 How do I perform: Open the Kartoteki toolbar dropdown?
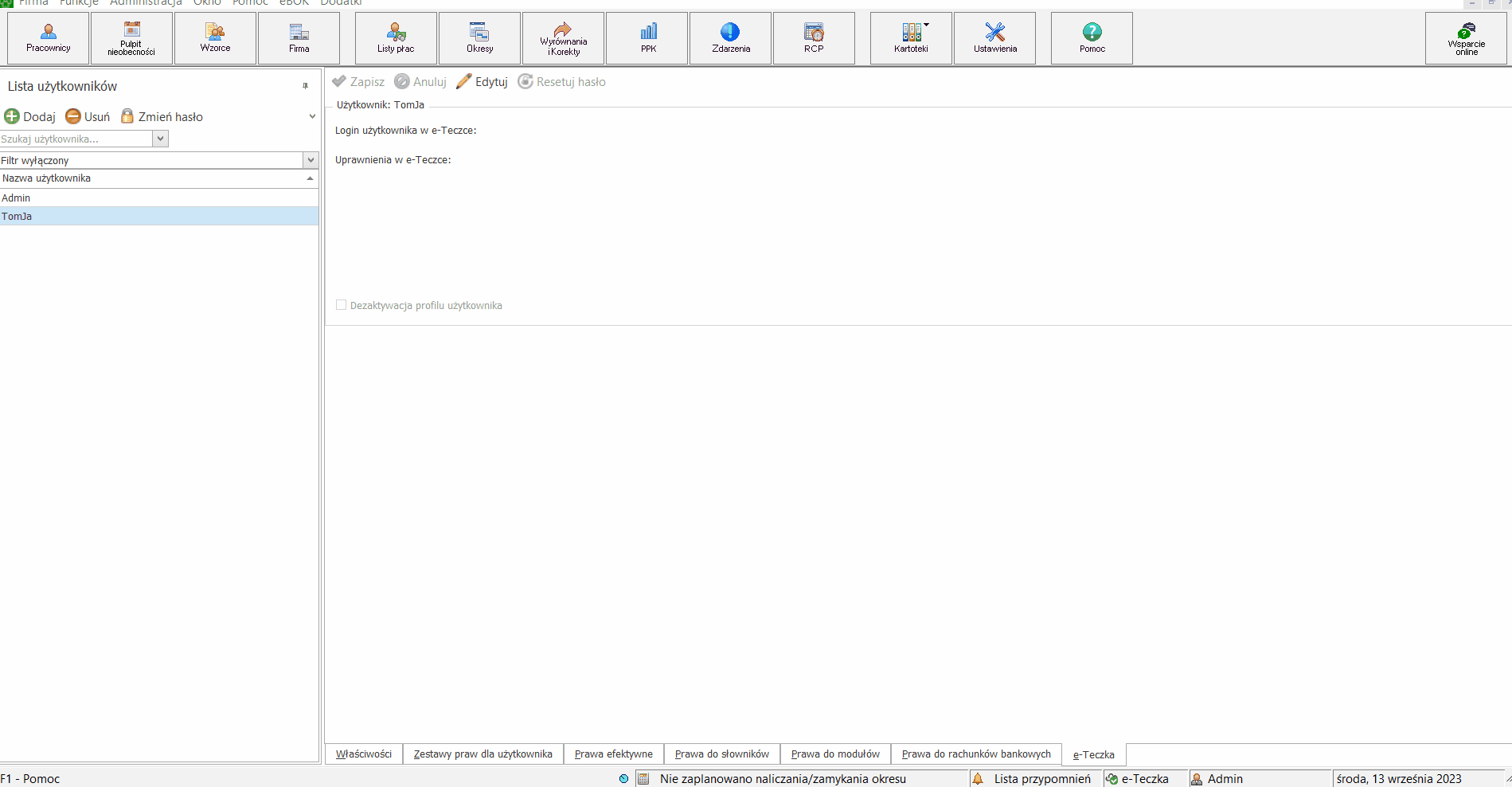[911, 38]
